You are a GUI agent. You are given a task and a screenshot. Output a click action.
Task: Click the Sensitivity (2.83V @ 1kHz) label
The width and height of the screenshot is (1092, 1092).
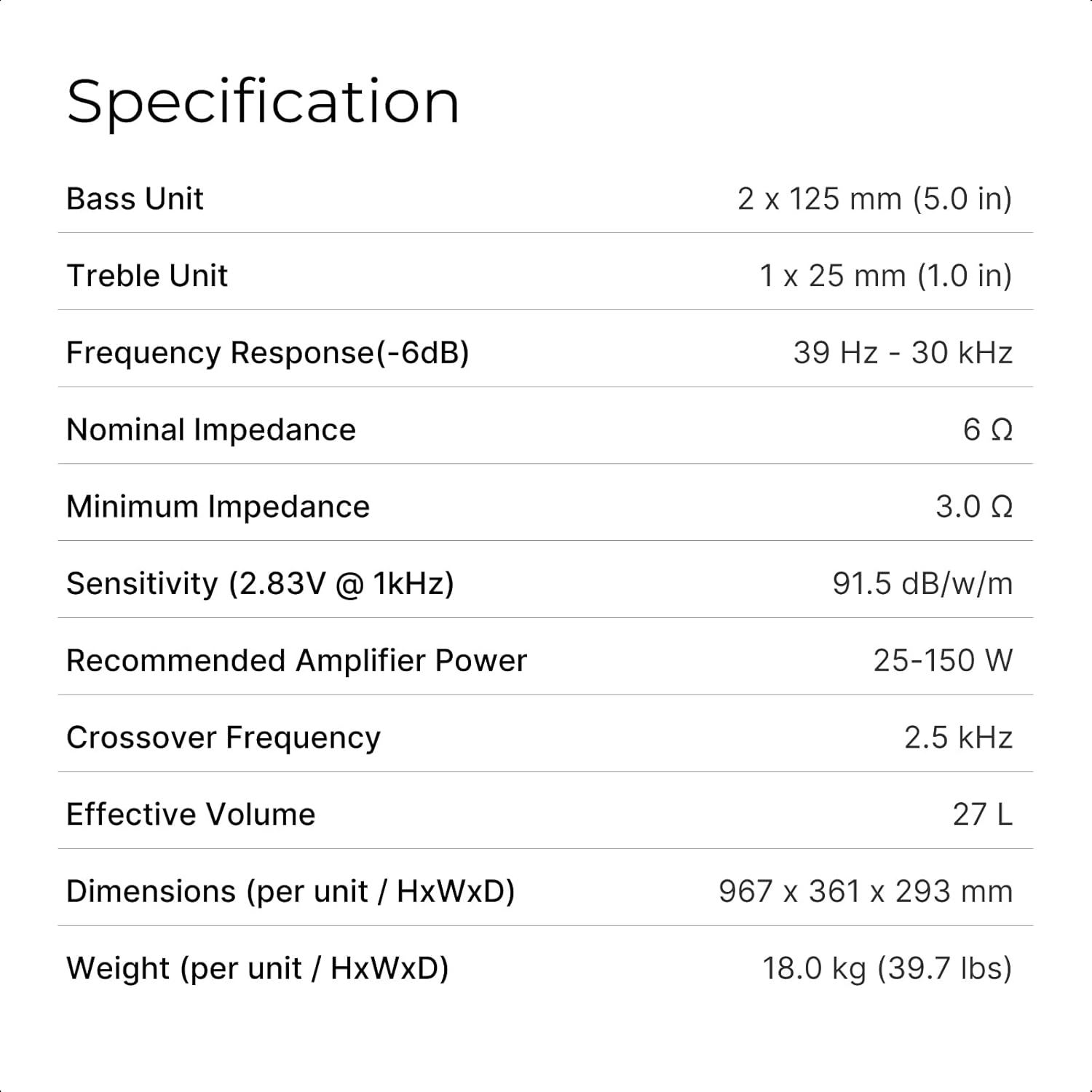pos(260,584)
